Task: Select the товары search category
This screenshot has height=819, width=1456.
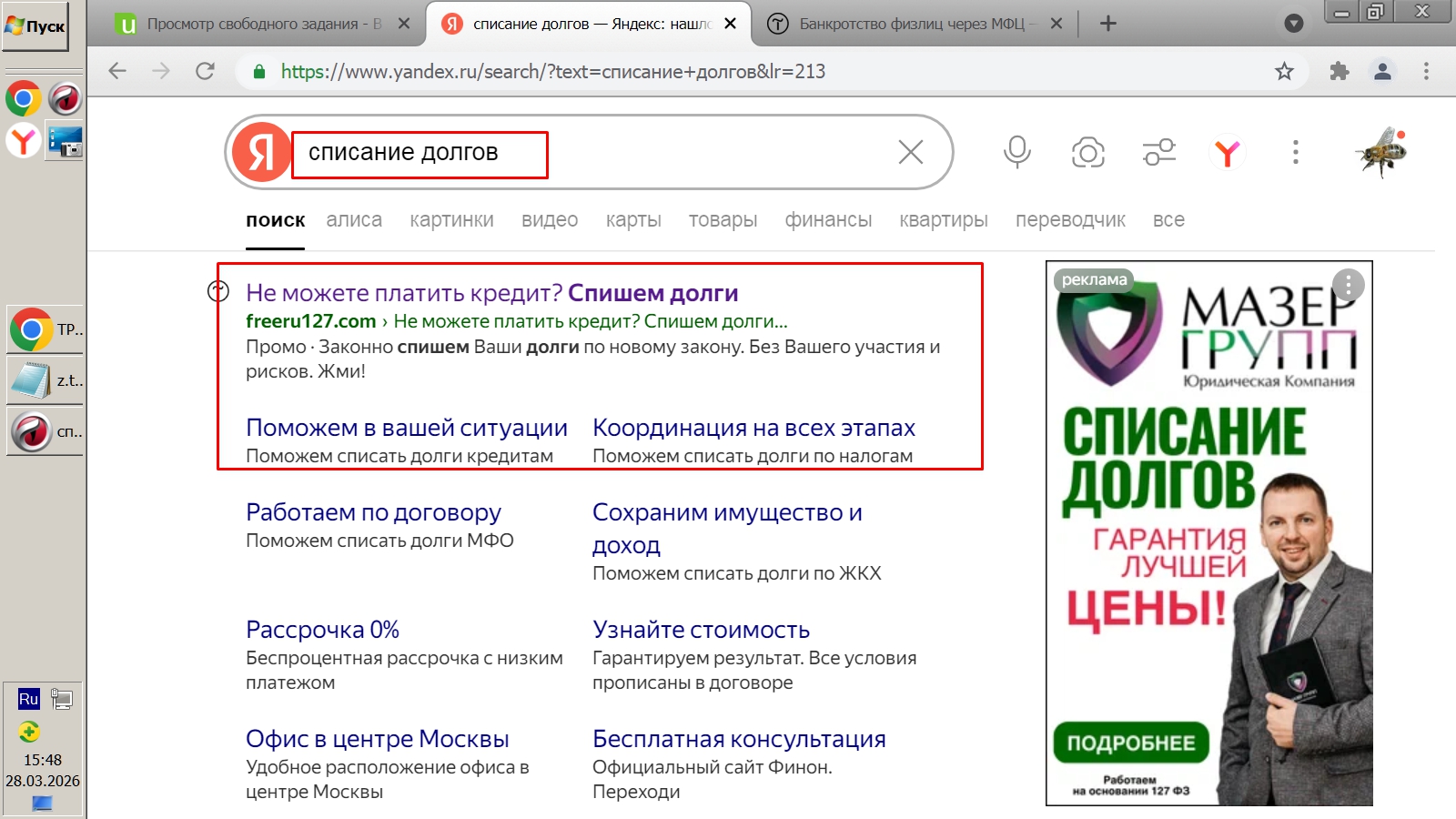Action: coord(723,220)
